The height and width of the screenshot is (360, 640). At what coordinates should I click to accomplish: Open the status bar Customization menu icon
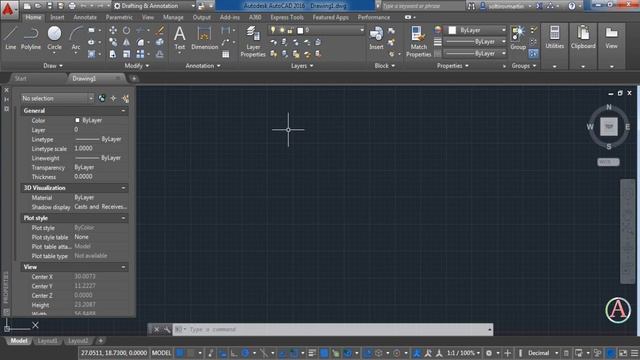click(634, 353)
